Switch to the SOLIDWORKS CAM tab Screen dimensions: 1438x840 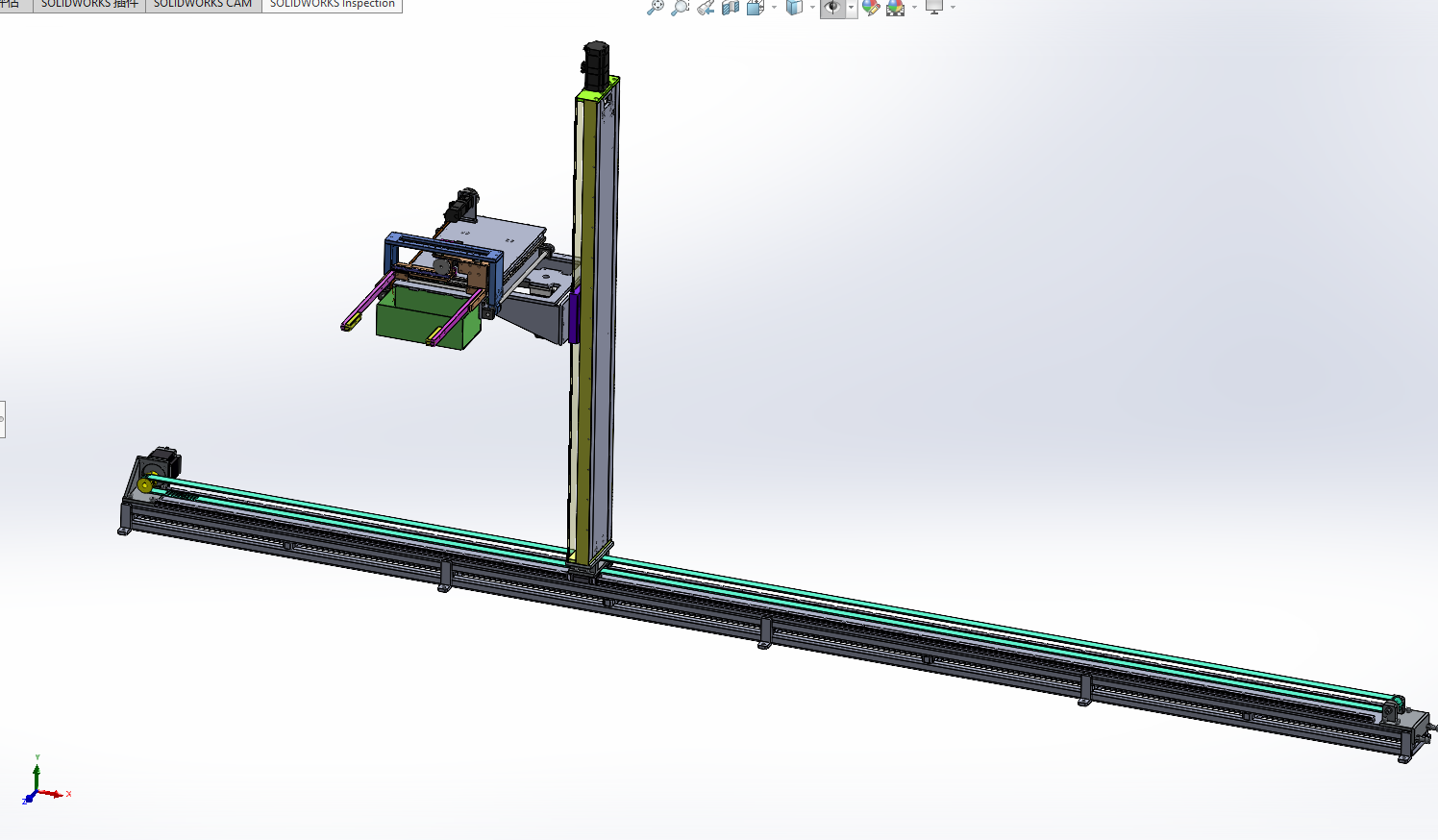click(x=203, y=5)
